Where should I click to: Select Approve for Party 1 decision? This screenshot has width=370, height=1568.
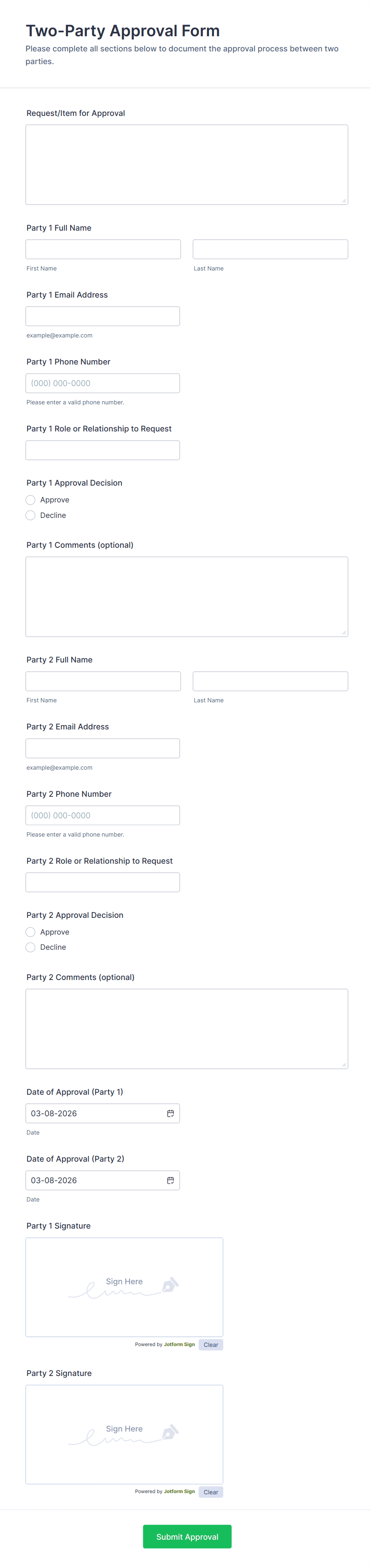click(x=30, y=500)
